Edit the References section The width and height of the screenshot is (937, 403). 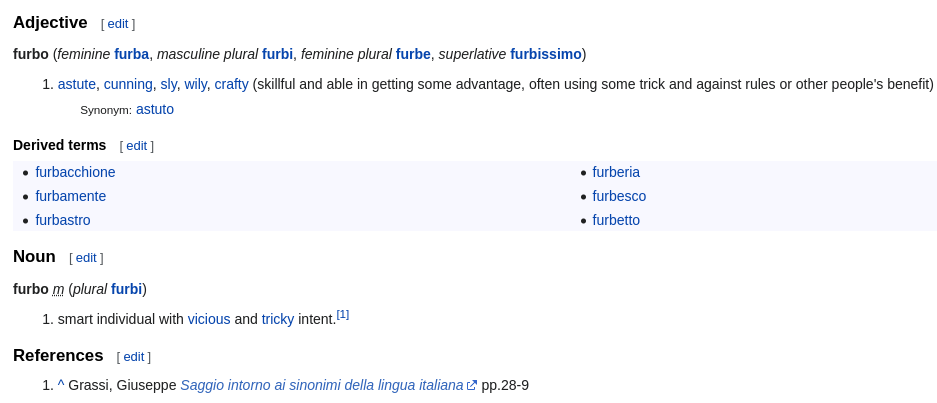point(134,357)
